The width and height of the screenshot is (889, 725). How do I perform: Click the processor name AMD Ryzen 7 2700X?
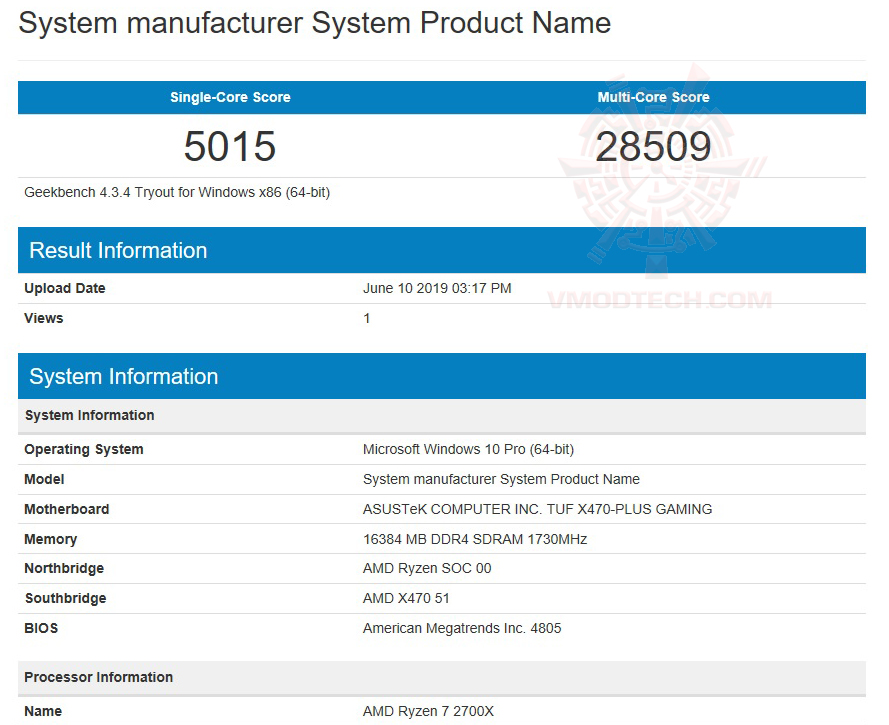point(428,711)
